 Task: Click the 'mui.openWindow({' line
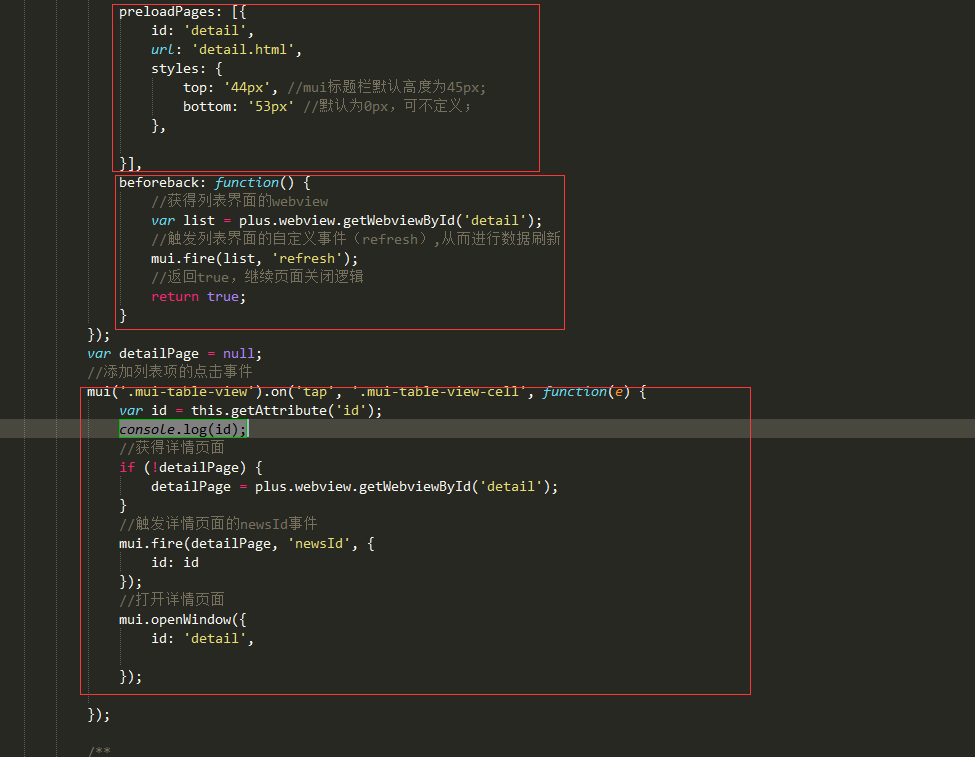tap(183, 620)
